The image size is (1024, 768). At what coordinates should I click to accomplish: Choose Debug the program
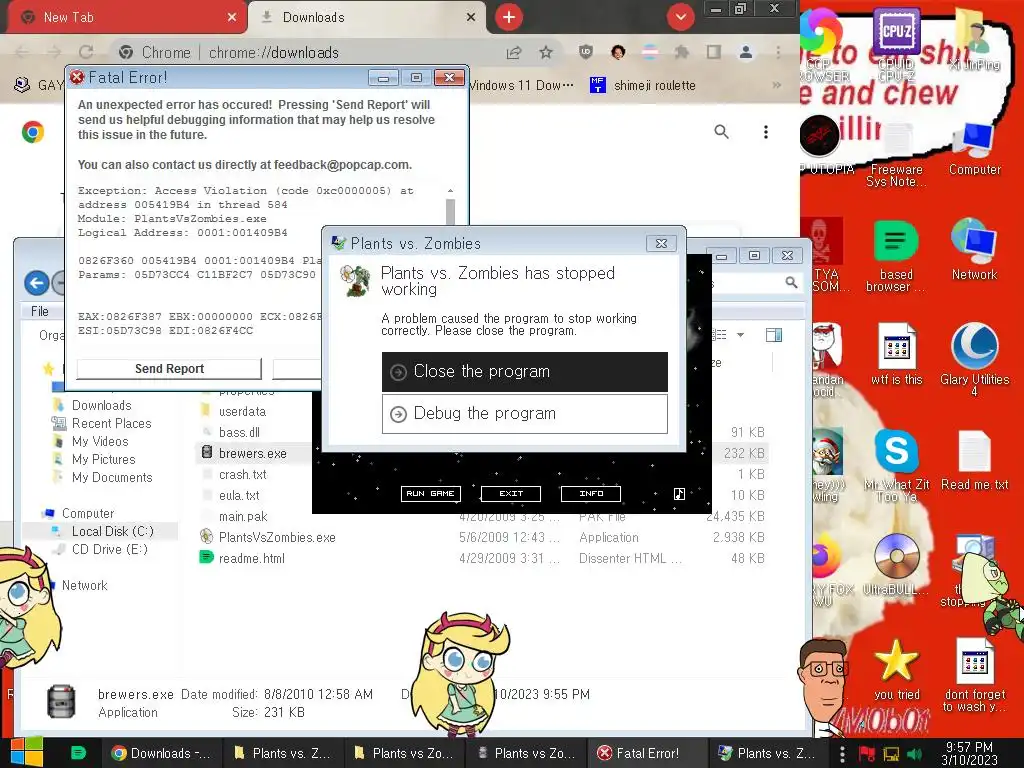coord(524,413)
